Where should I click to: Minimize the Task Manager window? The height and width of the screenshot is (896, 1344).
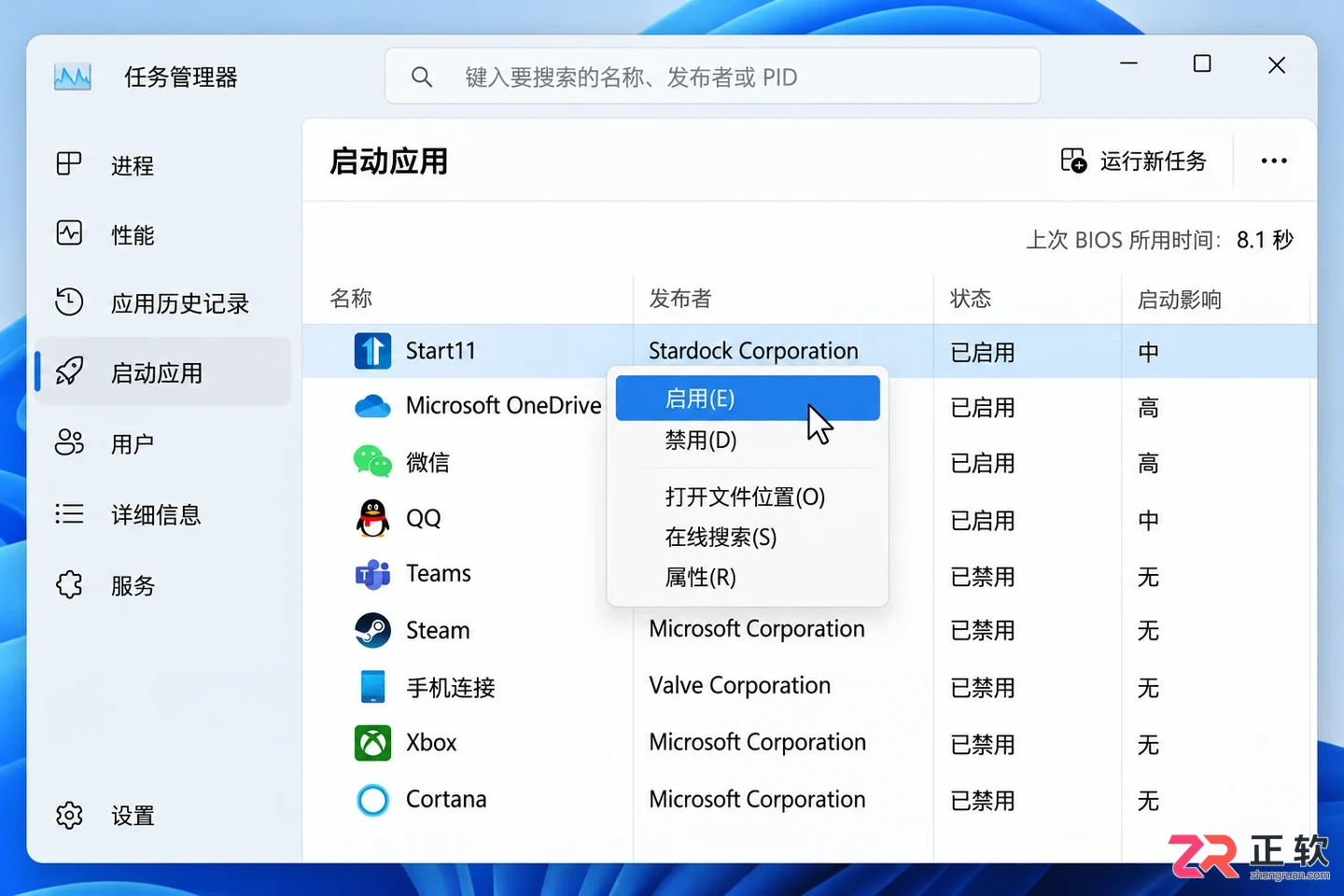click(1128, 63)
